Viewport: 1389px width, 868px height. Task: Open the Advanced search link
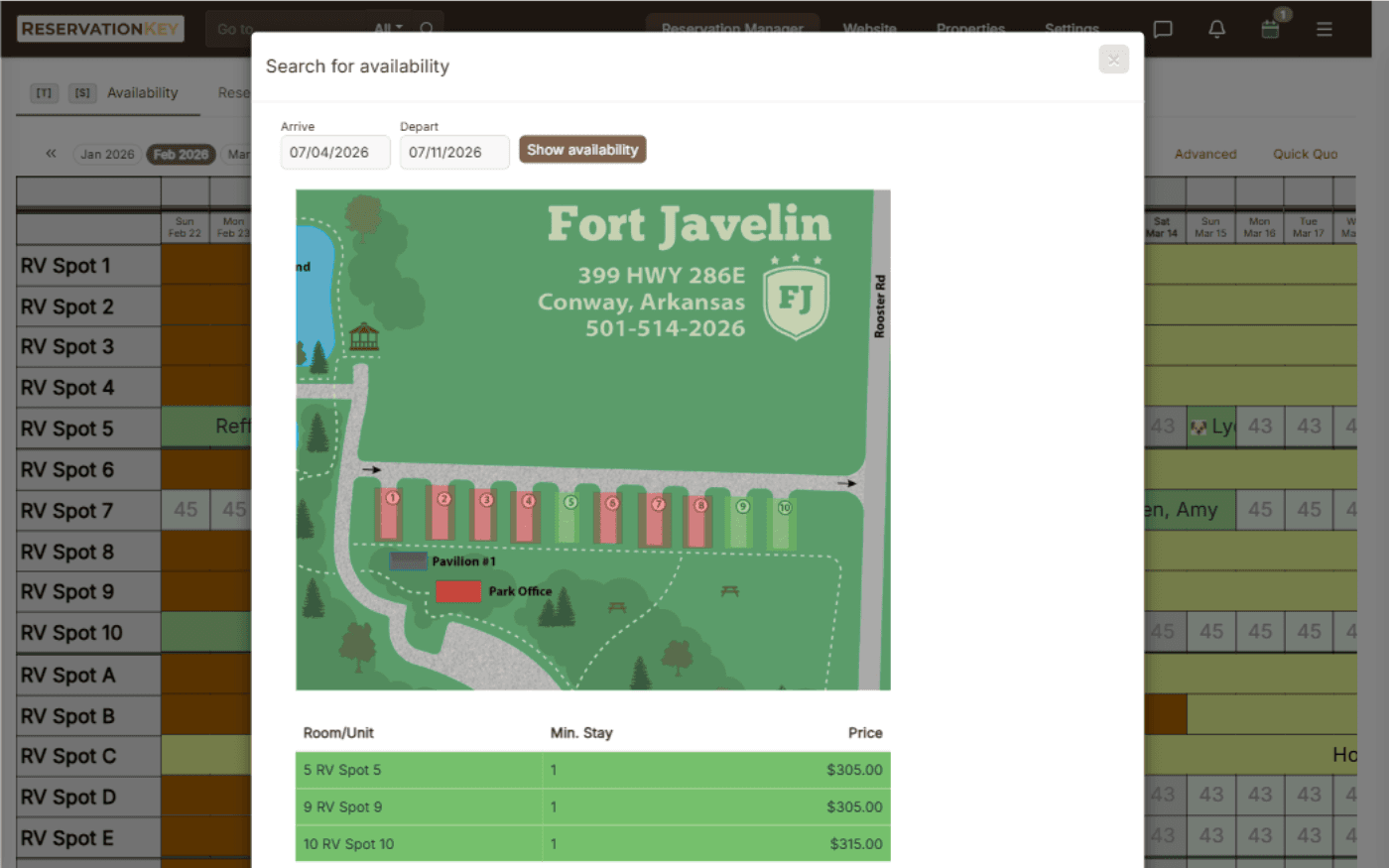1204,154
